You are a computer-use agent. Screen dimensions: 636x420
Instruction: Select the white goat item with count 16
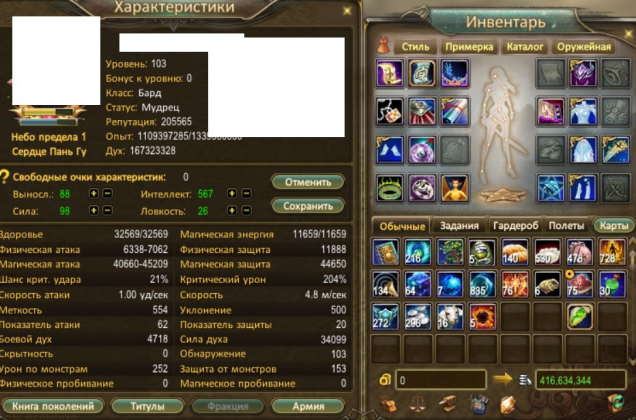[450, 317]
